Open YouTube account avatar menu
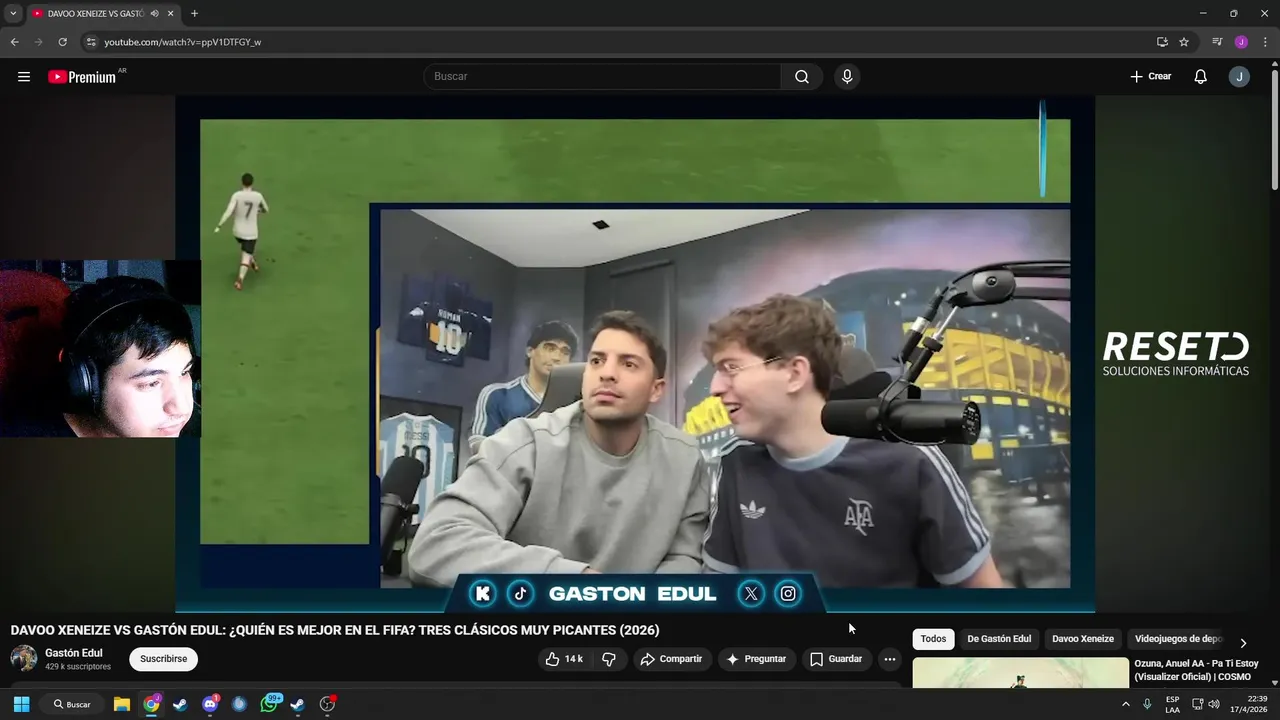Image resolution: width=1280 pixels, height=720 pixels. click(1239, 77)
